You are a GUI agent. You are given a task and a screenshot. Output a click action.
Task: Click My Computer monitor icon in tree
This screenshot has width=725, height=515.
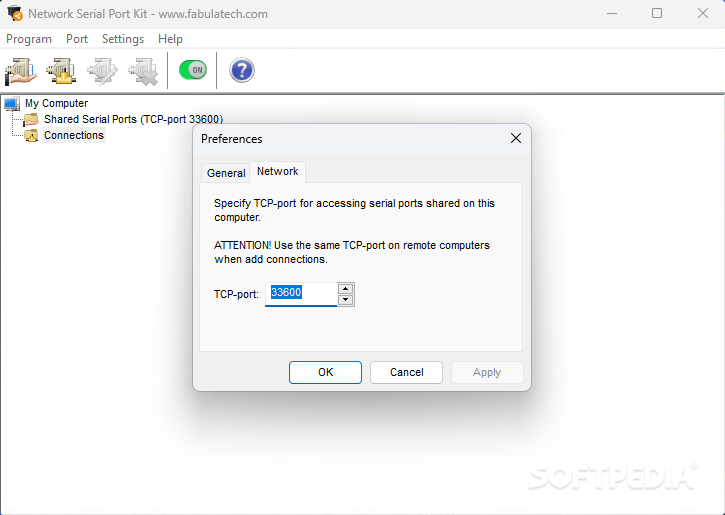point(12,104)
